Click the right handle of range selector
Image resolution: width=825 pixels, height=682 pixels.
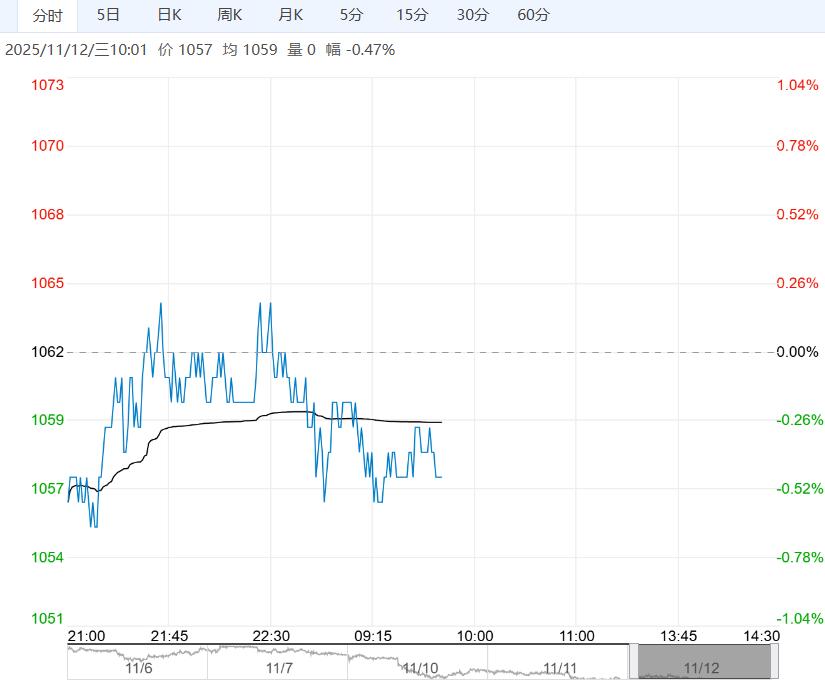click(774, 662)
